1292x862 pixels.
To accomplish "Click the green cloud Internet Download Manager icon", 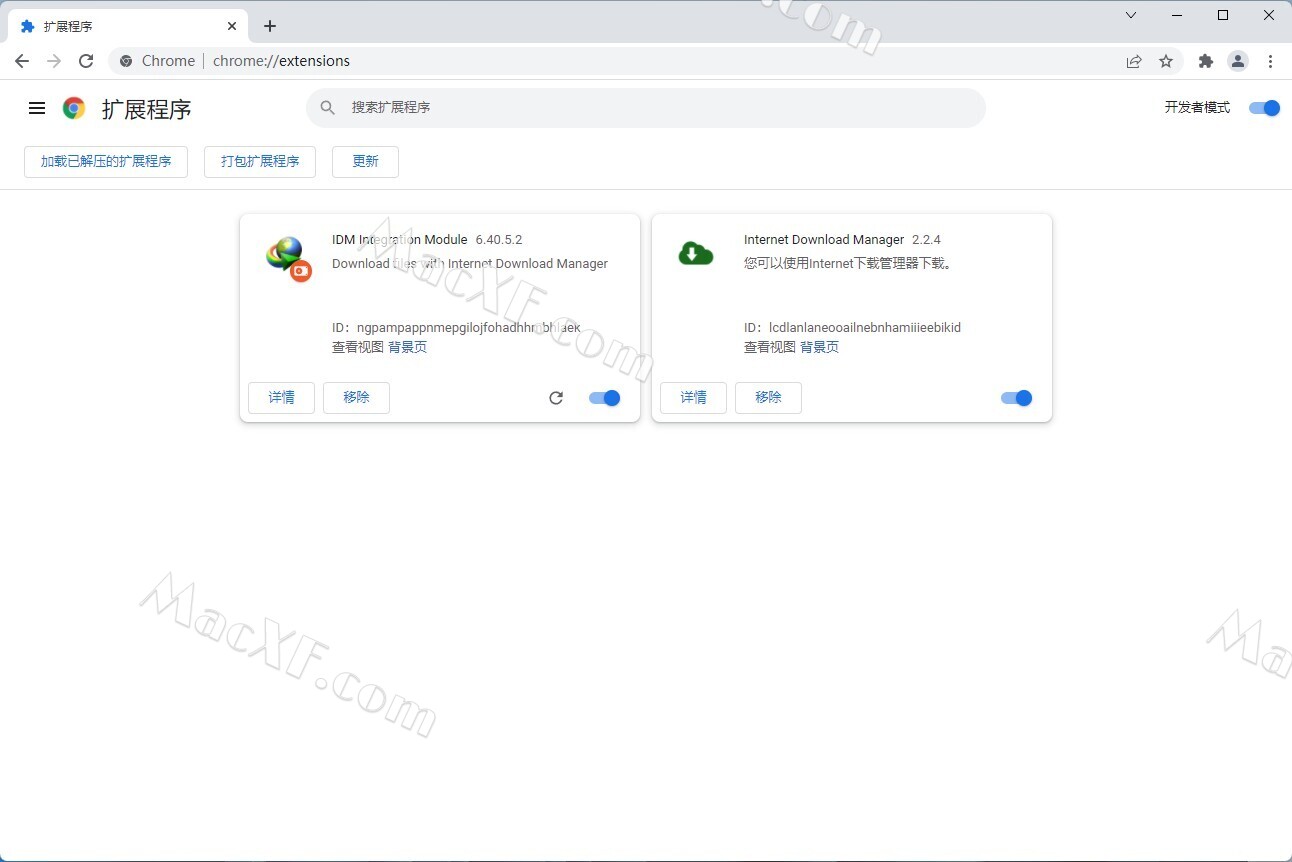I will [696, 253].
